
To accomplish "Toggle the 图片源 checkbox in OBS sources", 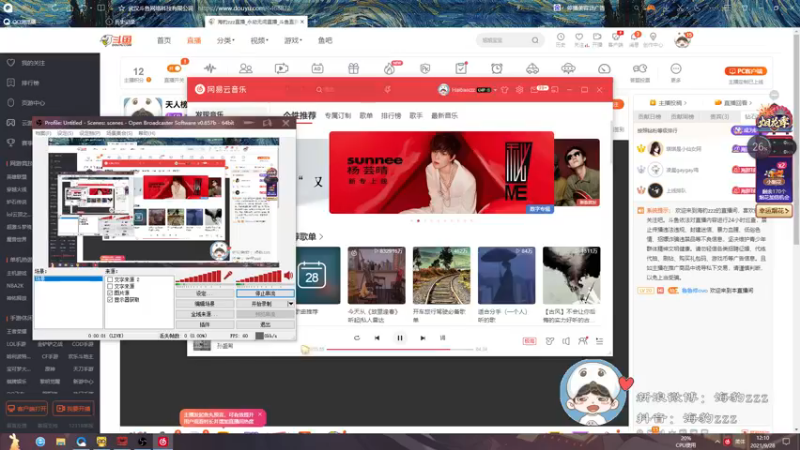I will (x=110, y=293).
